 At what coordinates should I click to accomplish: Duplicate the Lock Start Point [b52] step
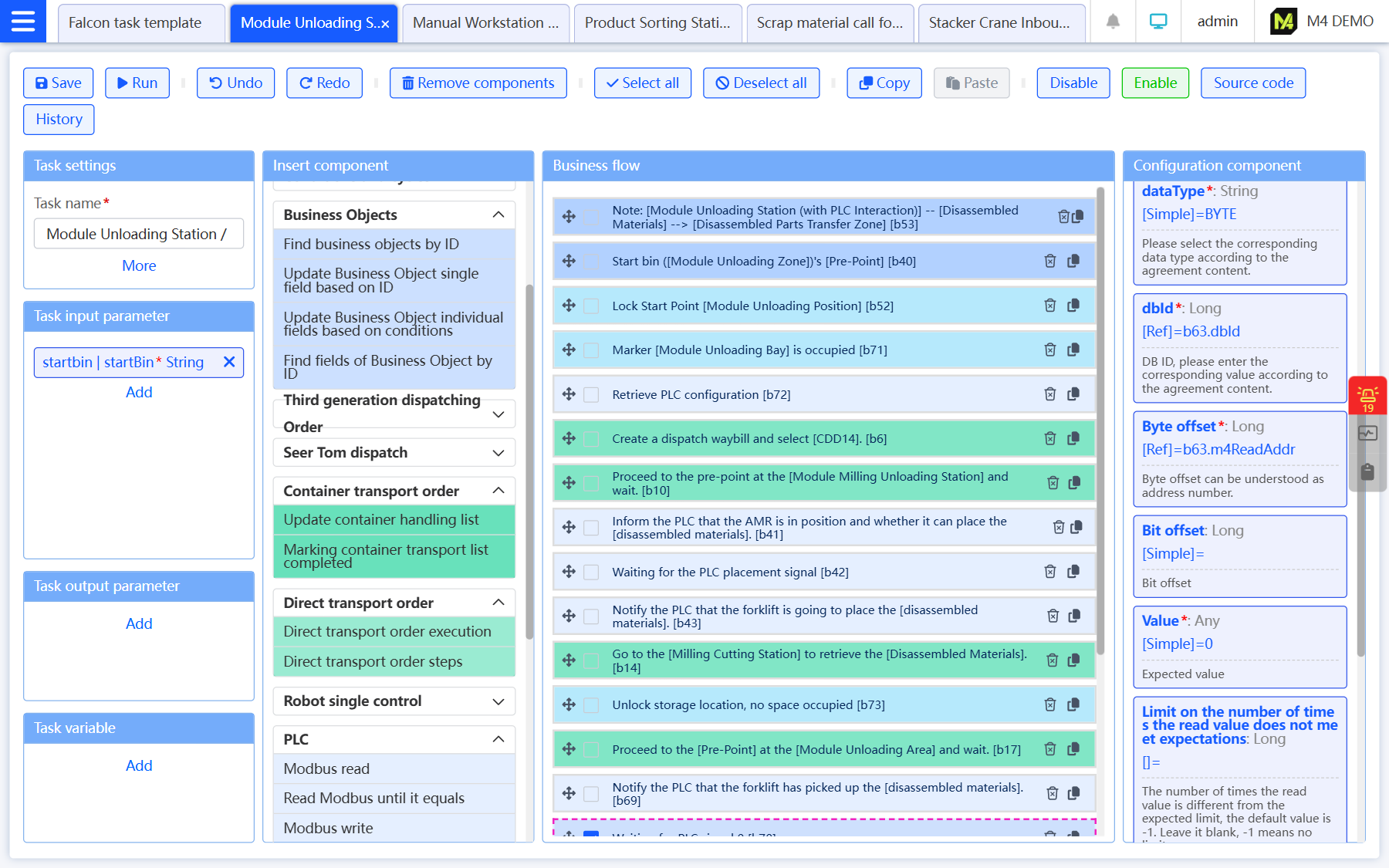pyautogui.click(x=1073, y=306)
